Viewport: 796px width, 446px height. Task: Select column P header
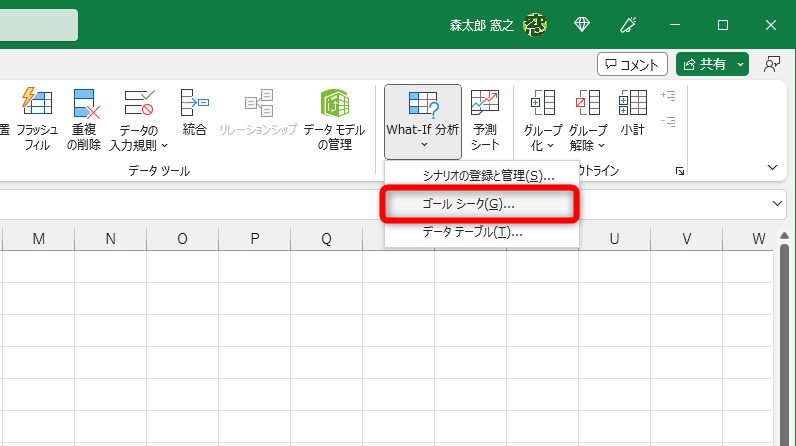[254, 238]
